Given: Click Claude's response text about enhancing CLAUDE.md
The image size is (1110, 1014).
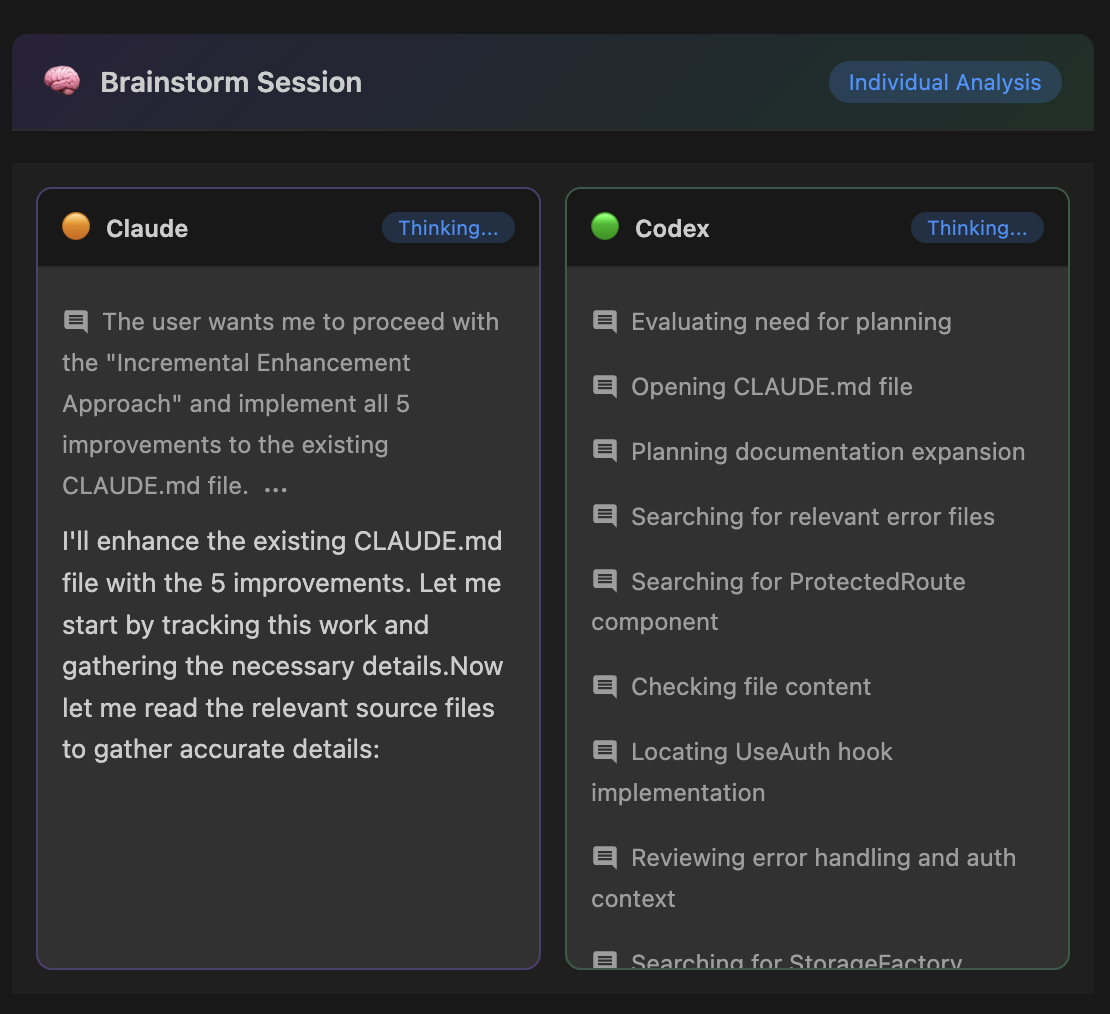Looking at the screenshot, I should (282, 645).
